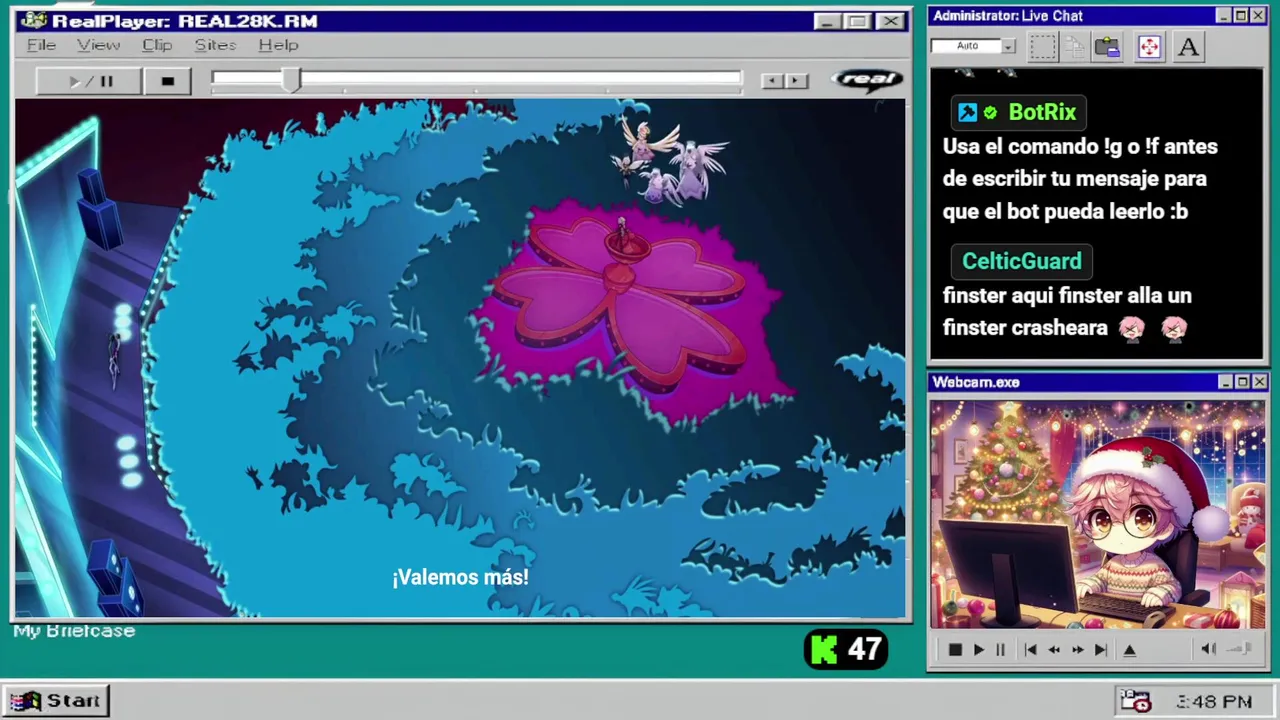Viewport: 1280px width, 720px height.
Task: Open the View menu in RealPlayer
Action: pos(98,45)
